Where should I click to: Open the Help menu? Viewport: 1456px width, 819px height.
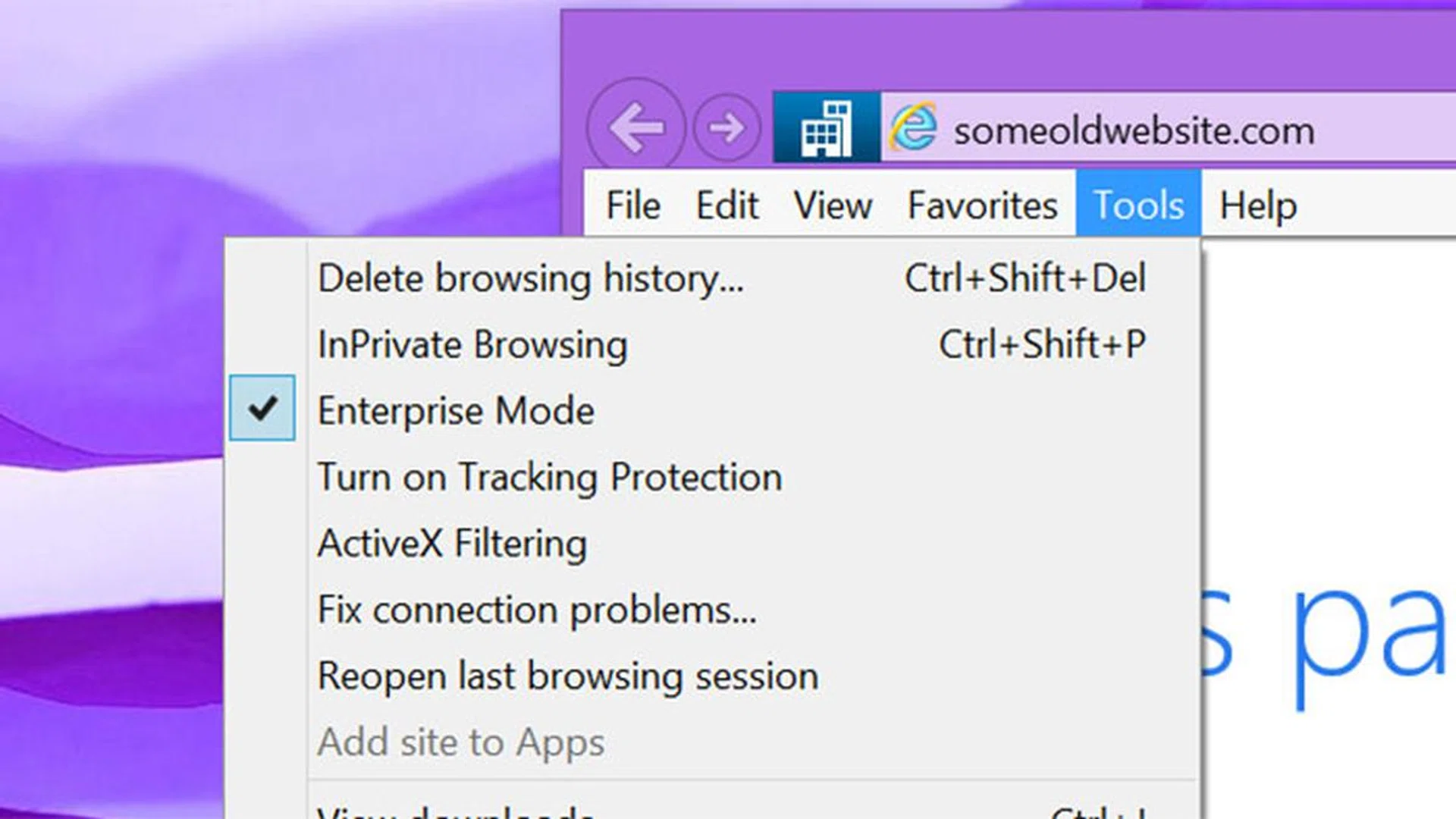(x=1257, y=206)
